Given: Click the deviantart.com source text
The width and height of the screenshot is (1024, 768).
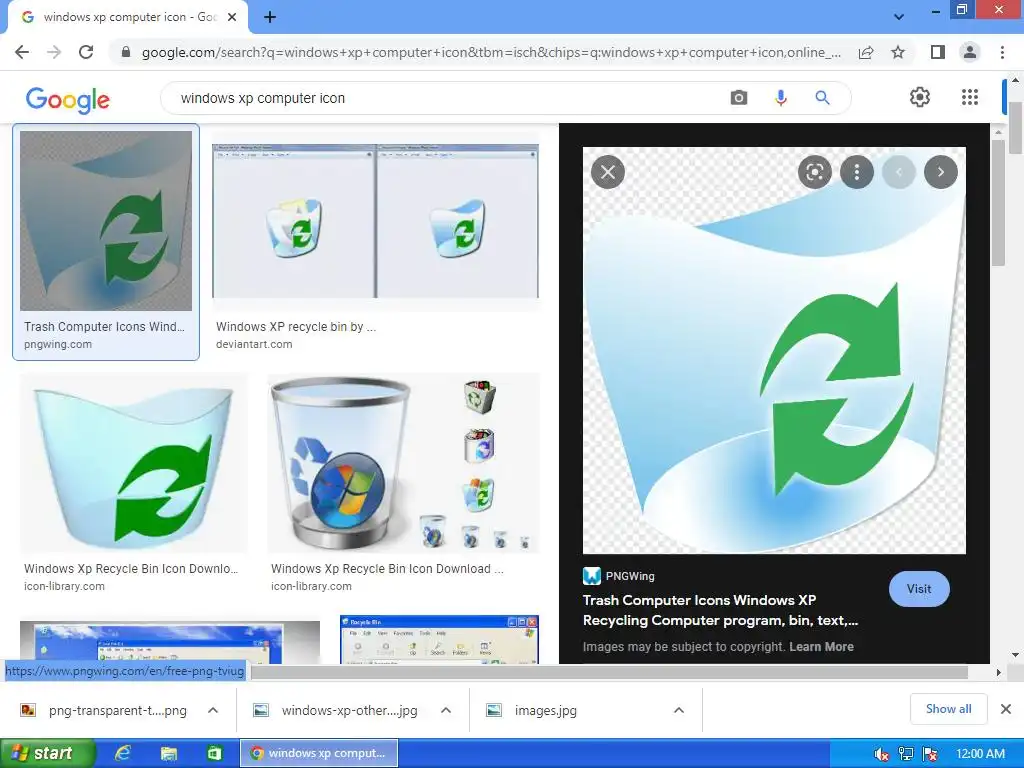Looking at the screenshot, I should click(x=254, y=344).
